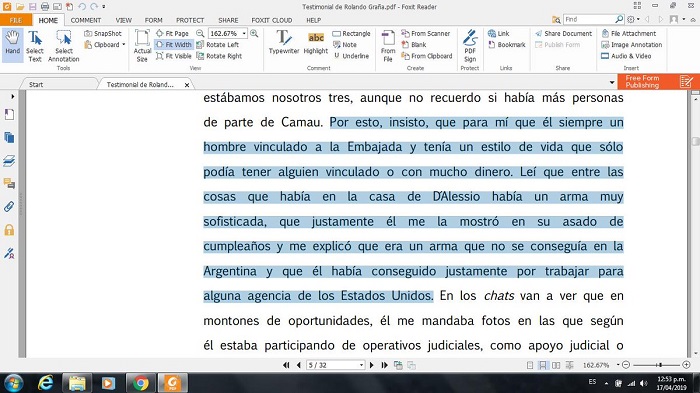Open PDF Sign tool
The height and width of the screenshot is (393, 700).
pyautogui.click(x=470, y=46)
